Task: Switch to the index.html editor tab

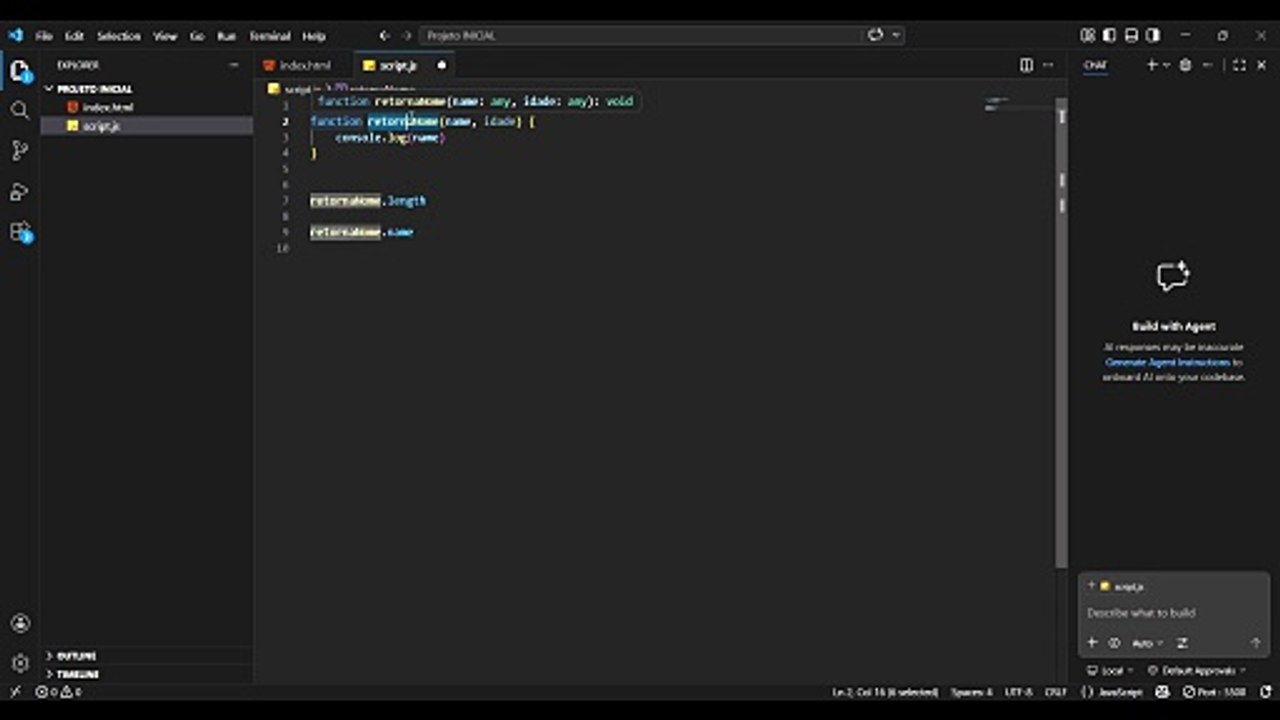Action: click(304, 65)
